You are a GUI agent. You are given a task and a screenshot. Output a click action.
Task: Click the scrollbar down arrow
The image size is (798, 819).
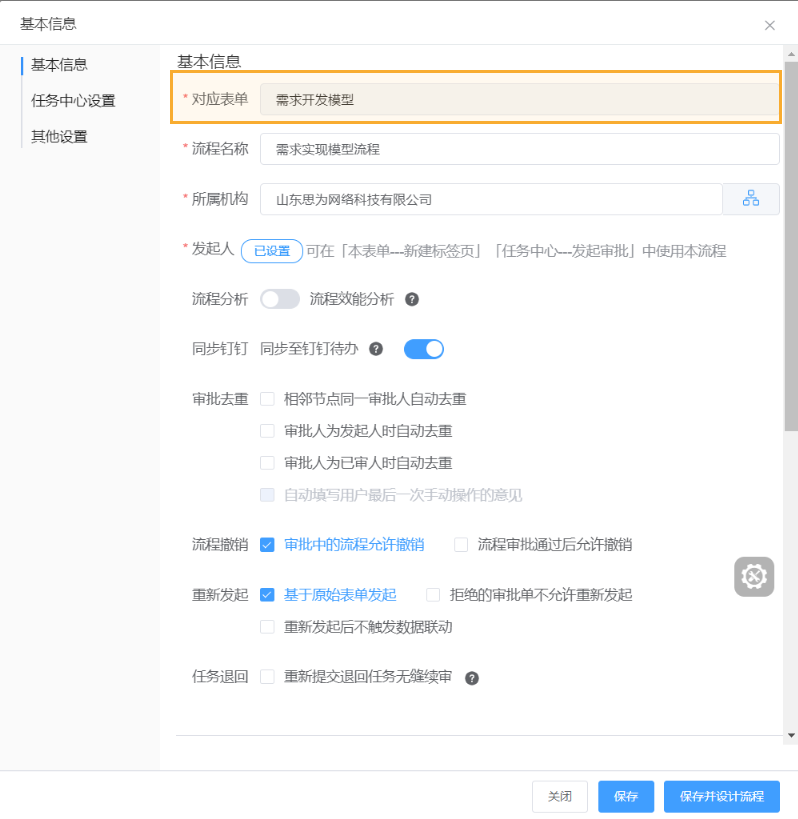coord(791,735)
